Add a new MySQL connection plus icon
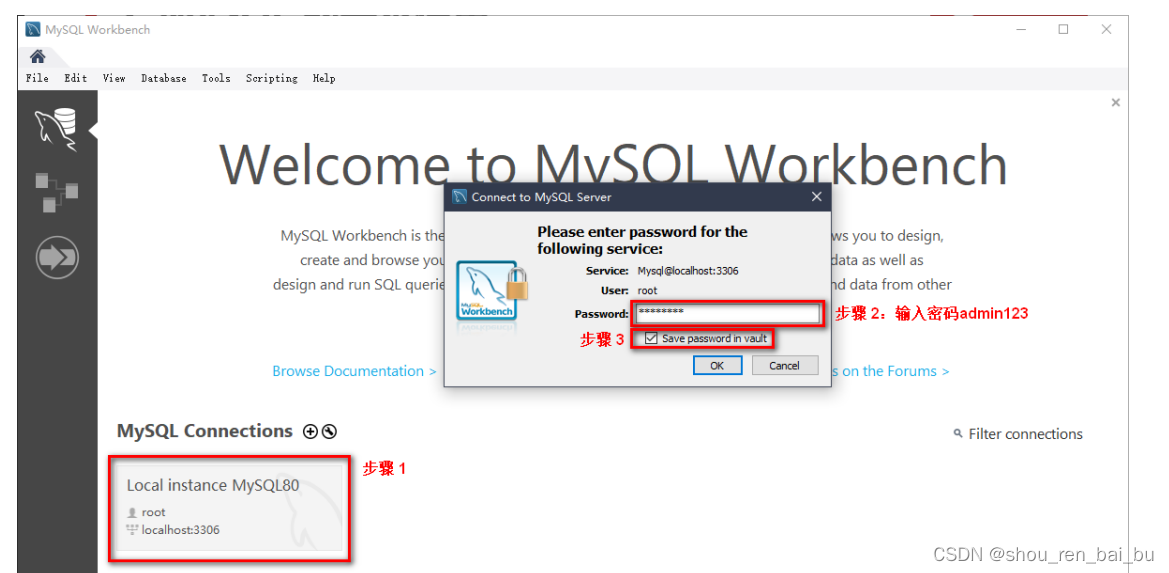 310,431
